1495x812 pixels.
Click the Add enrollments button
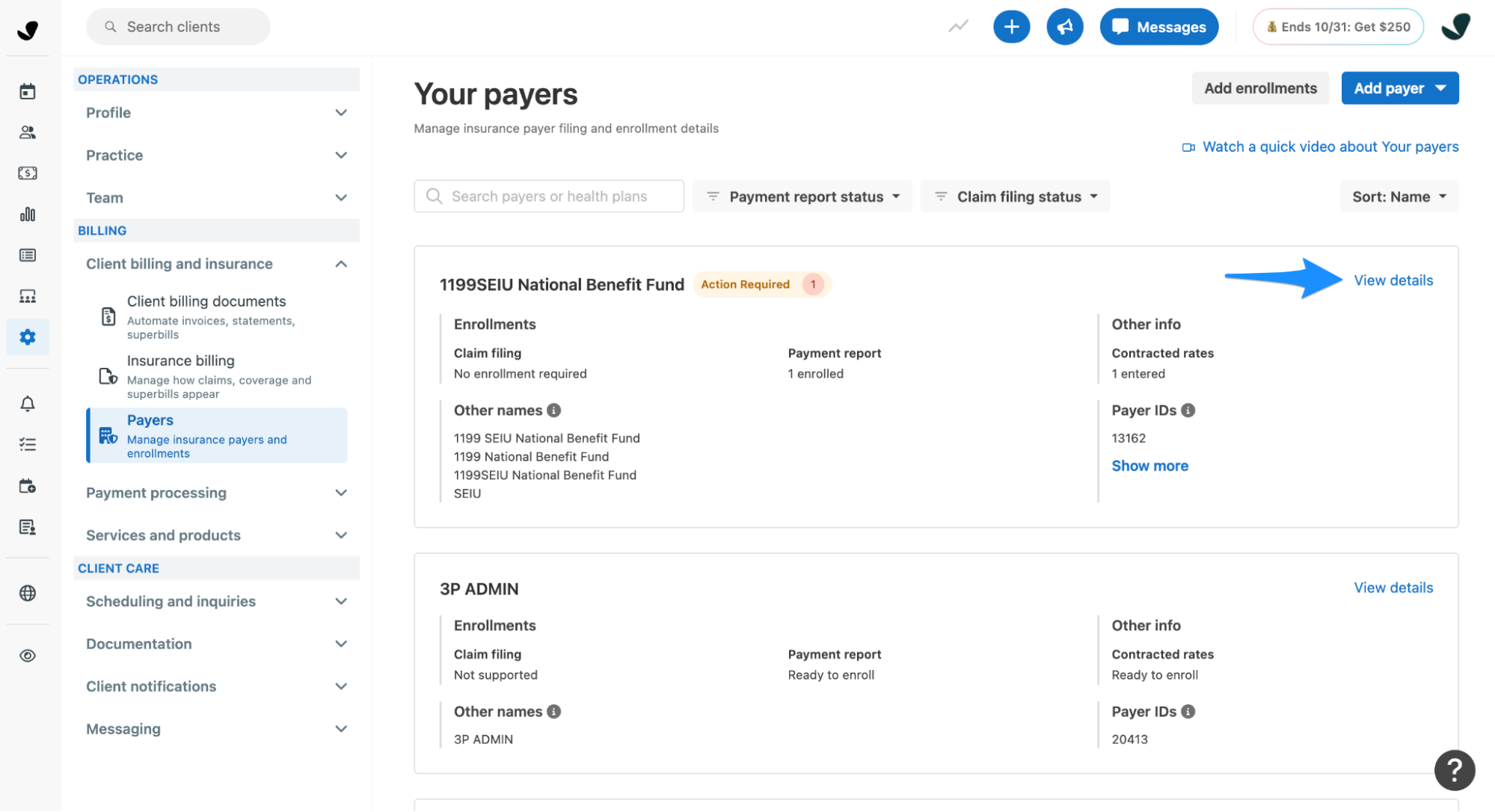click(x=1260, y=88)
